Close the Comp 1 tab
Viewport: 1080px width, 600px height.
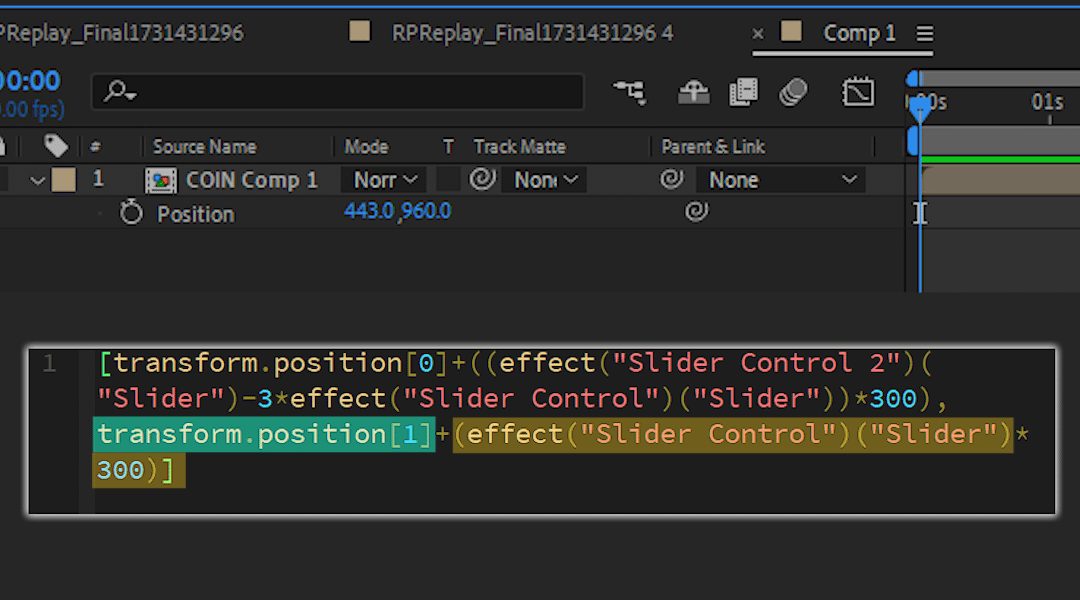pyautogui.click(x=758, y=34)
